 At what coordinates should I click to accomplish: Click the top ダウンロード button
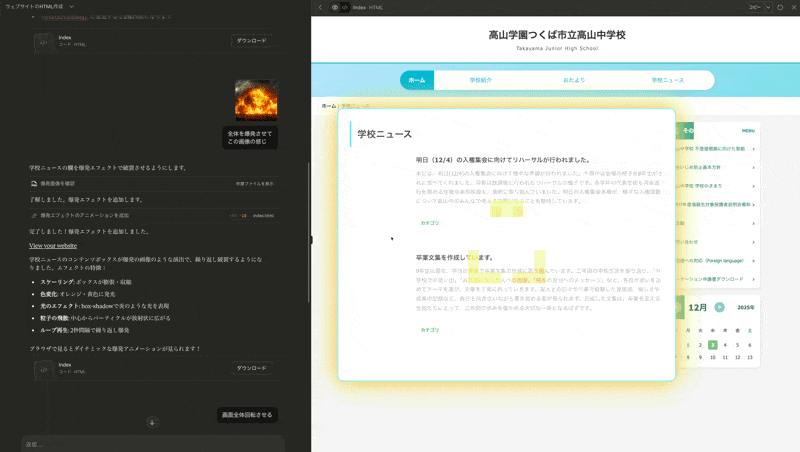(x=250, y=41)
